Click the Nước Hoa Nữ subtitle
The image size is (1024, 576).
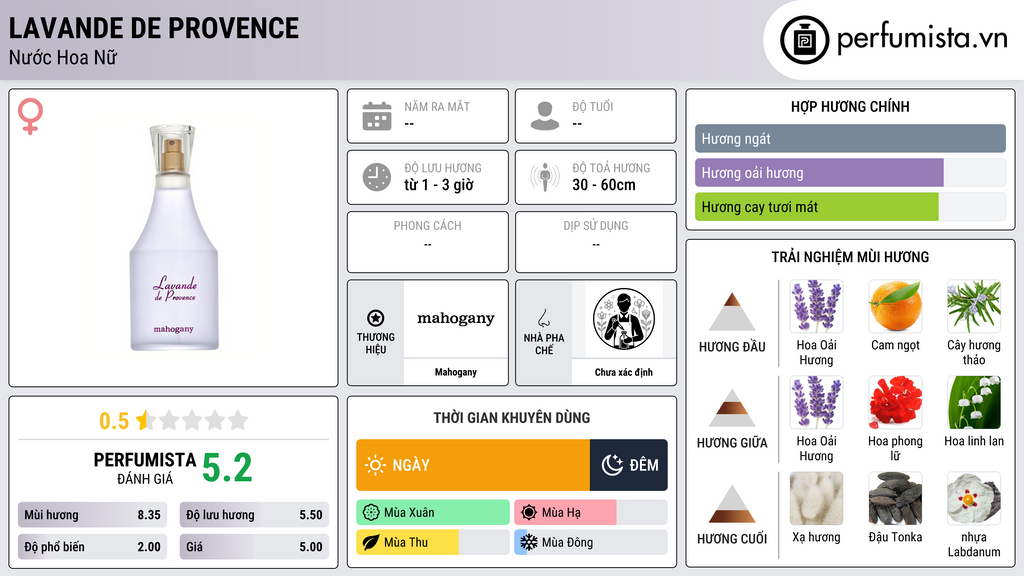(x=63, y=57)
